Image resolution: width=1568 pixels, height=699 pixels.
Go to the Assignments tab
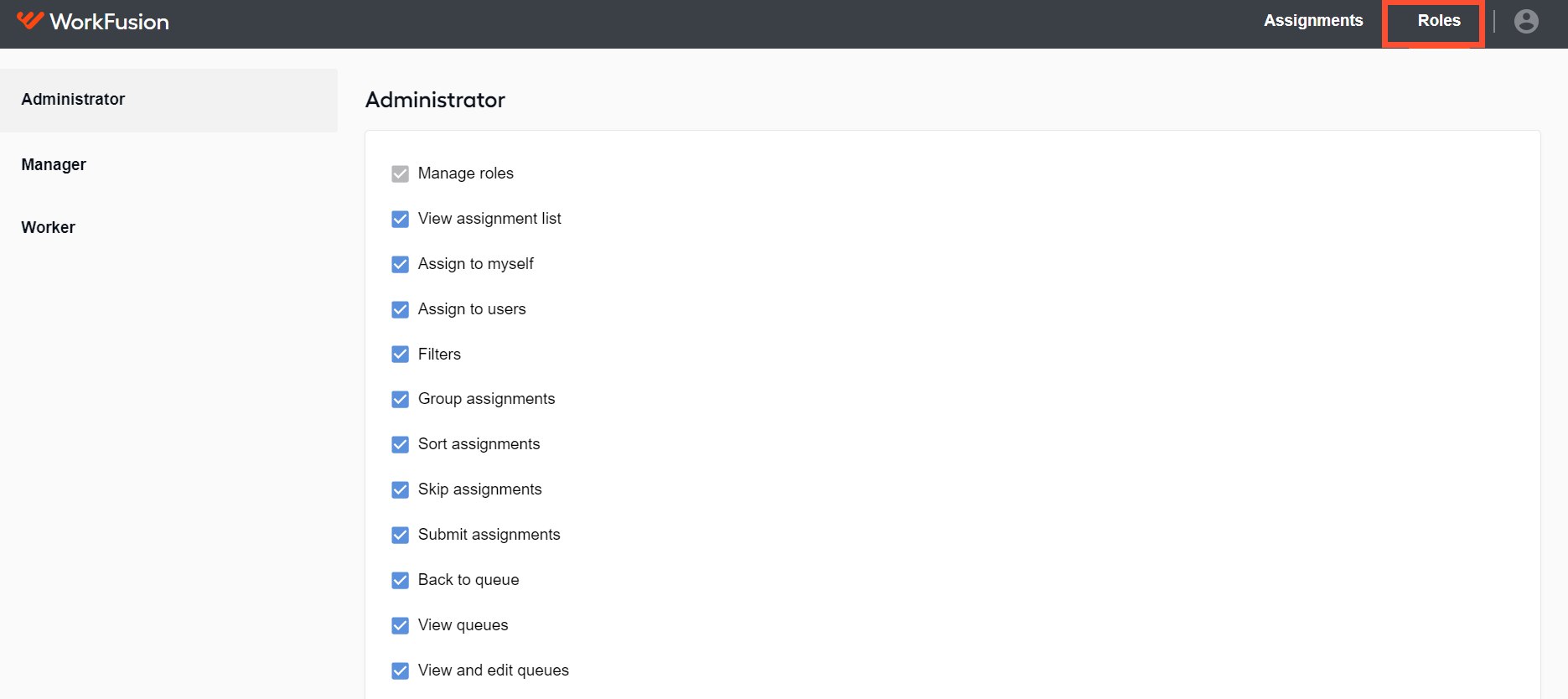click(1313, 21)
